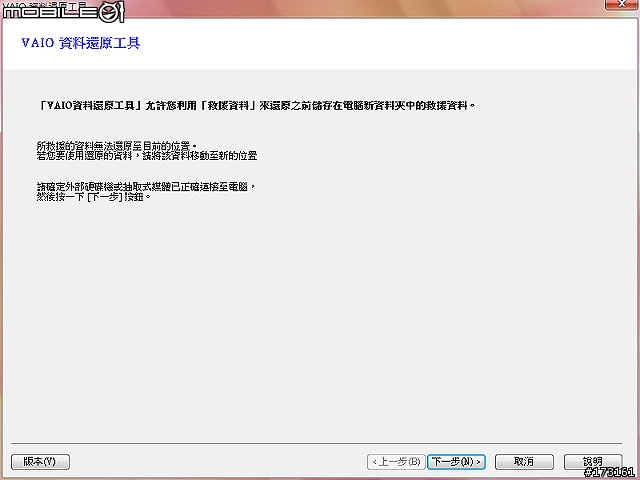Proceed with the 下一步(N) button

click(456, 462)
